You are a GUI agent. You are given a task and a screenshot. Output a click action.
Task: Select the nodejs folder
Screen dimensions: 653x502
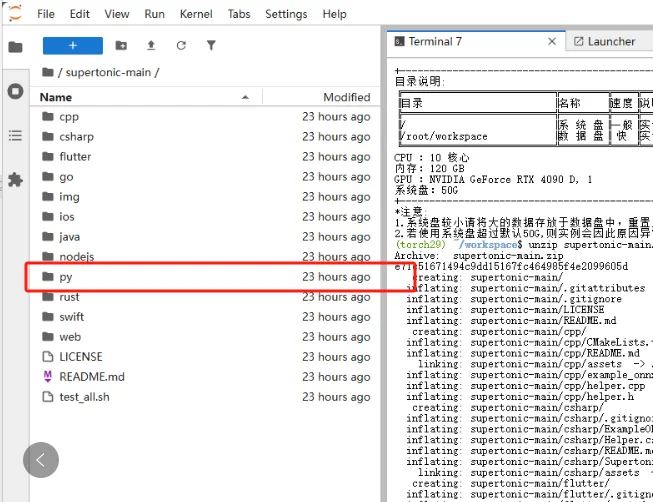(204, 257)
